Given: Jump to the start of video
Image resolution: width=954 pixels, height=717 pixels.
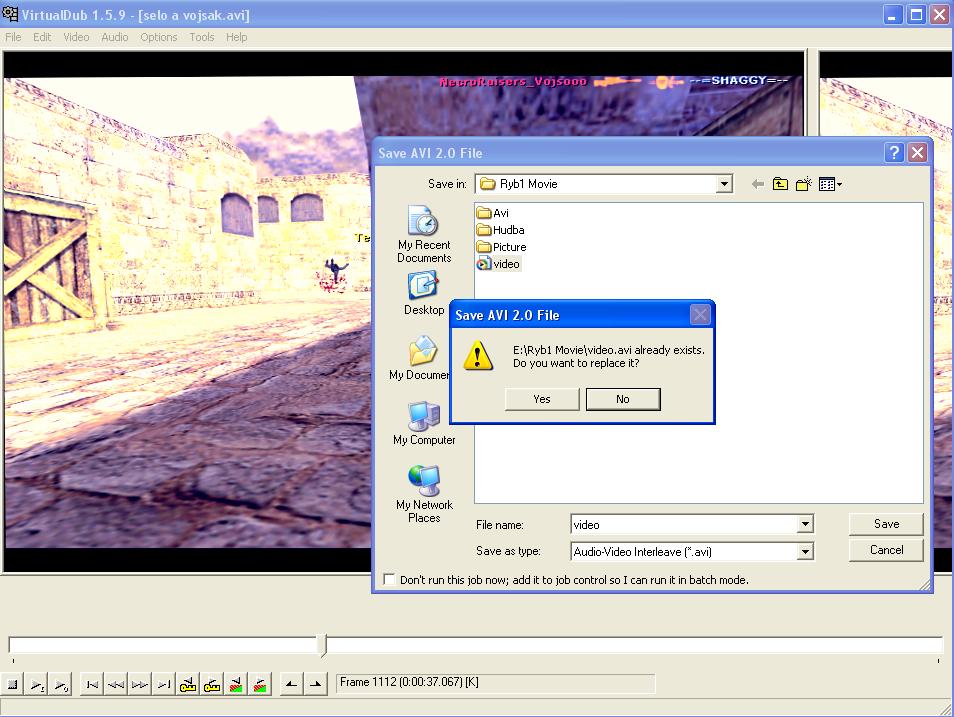Looking at the screenshot, I should 92,685.
